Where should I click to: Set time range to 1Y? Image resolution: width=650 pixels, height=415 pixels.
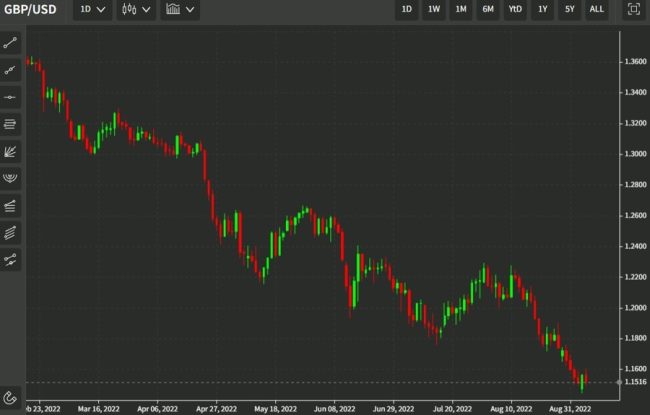(543, 9)
